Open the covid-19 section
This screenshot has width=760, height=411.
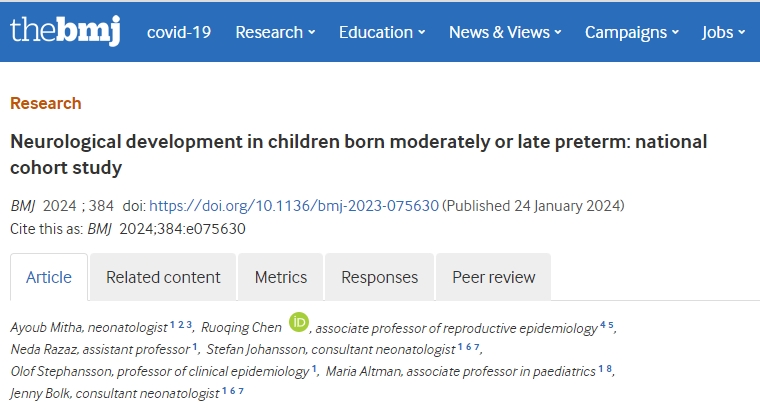(179, 32)
